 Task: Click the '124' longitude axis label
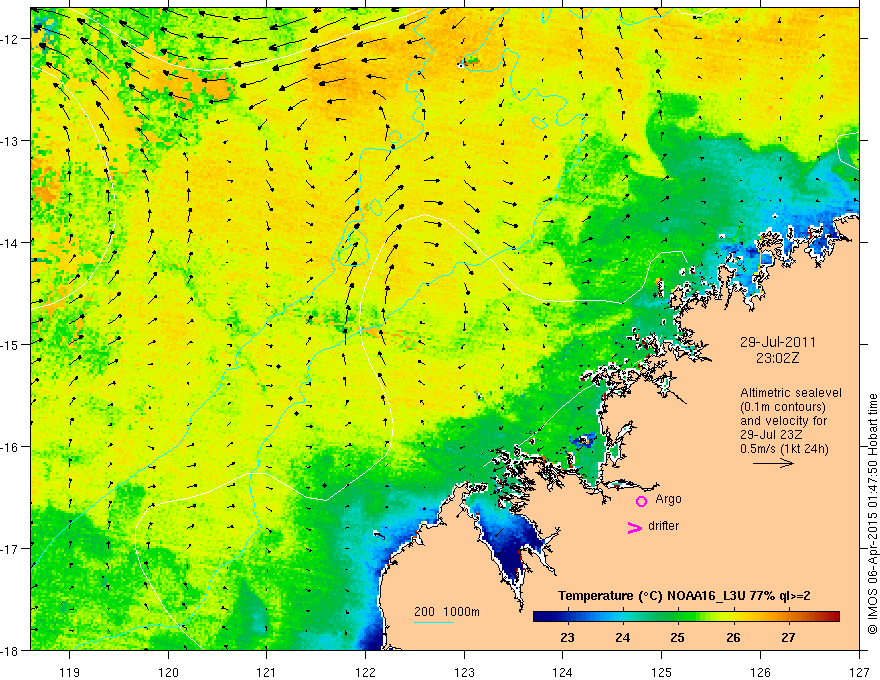tap(563, 672)
